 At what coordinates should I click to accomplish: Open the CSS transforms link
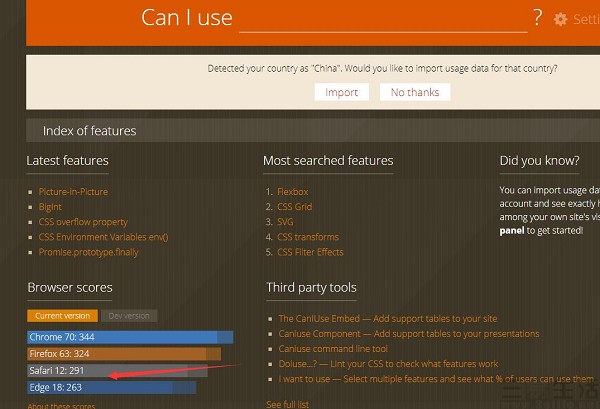coord(308,237)
